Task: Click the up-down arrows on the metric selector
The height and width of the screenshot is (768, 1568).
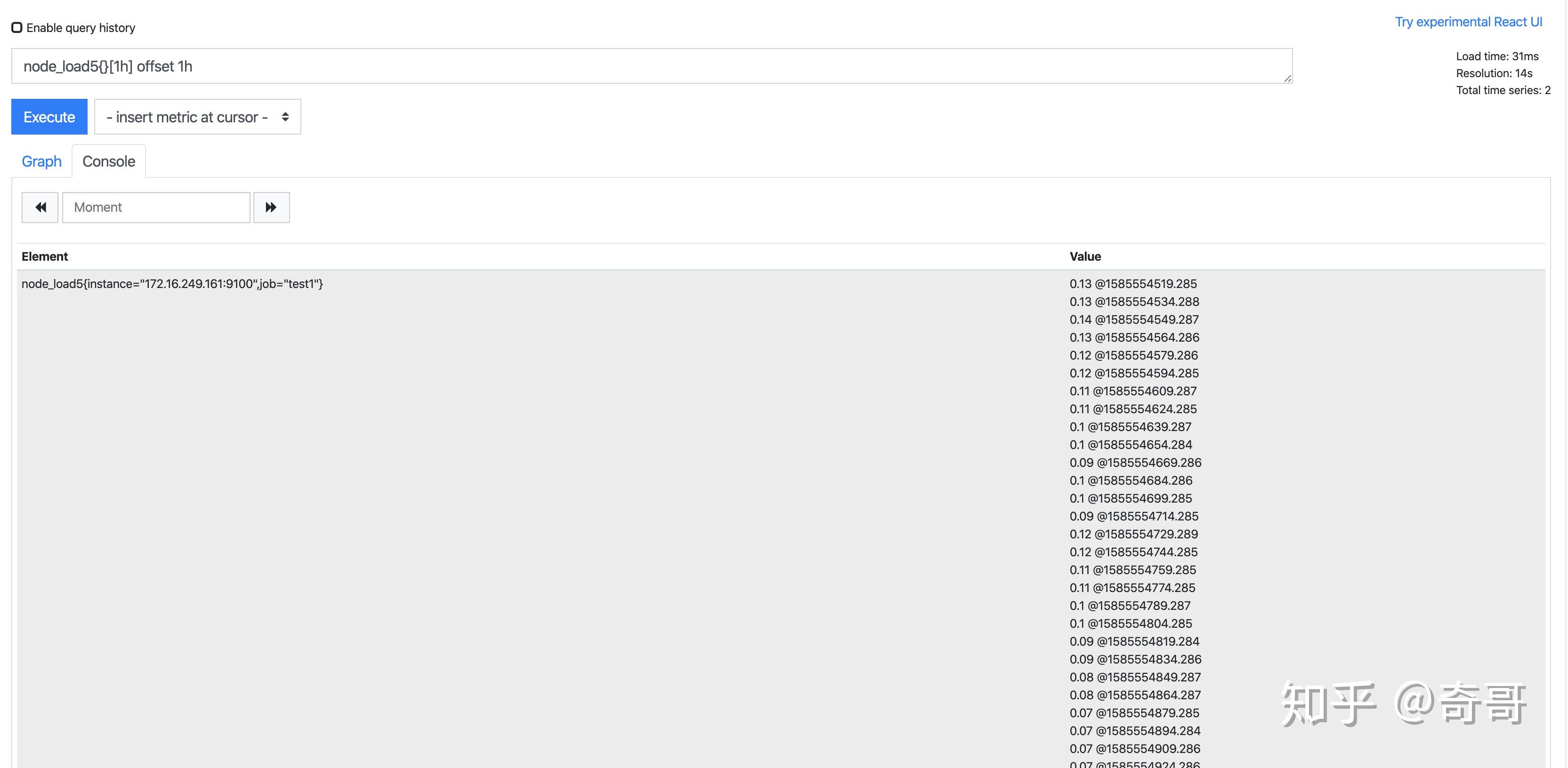Action: pyautogui.click(x=285, y=117)
